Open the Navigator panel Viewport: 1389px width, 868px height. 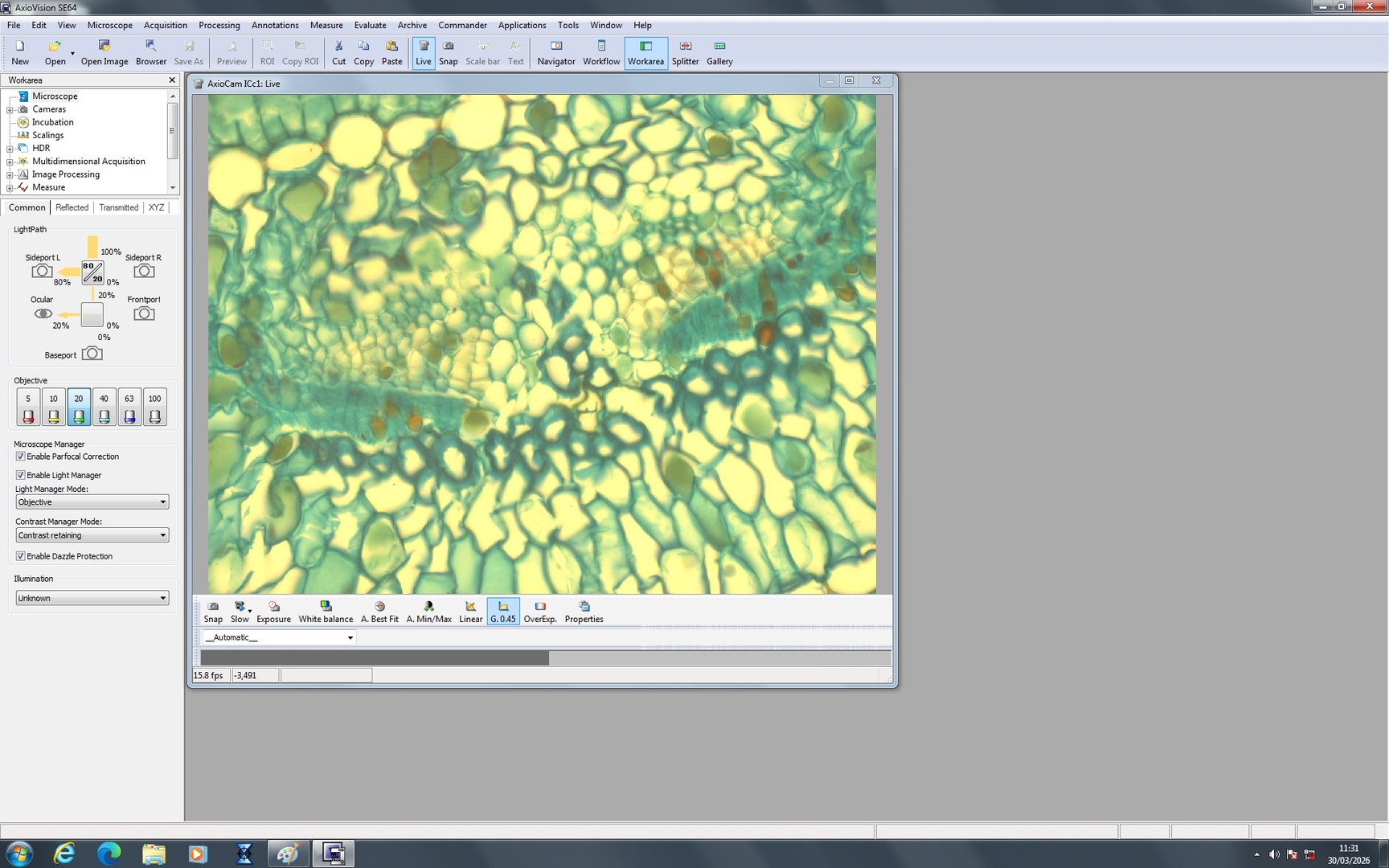pyautogui.click(x=555, y=52)
